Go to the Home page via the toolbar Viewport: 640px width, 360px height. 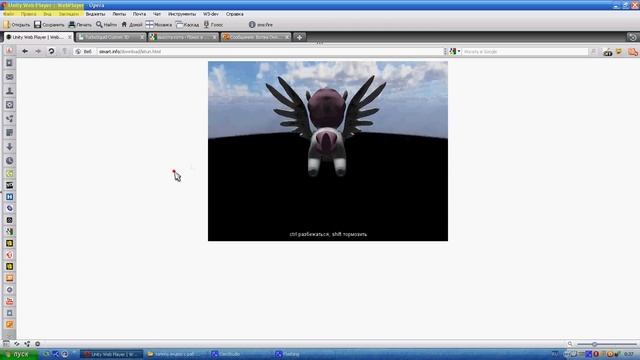coord(131,25)
